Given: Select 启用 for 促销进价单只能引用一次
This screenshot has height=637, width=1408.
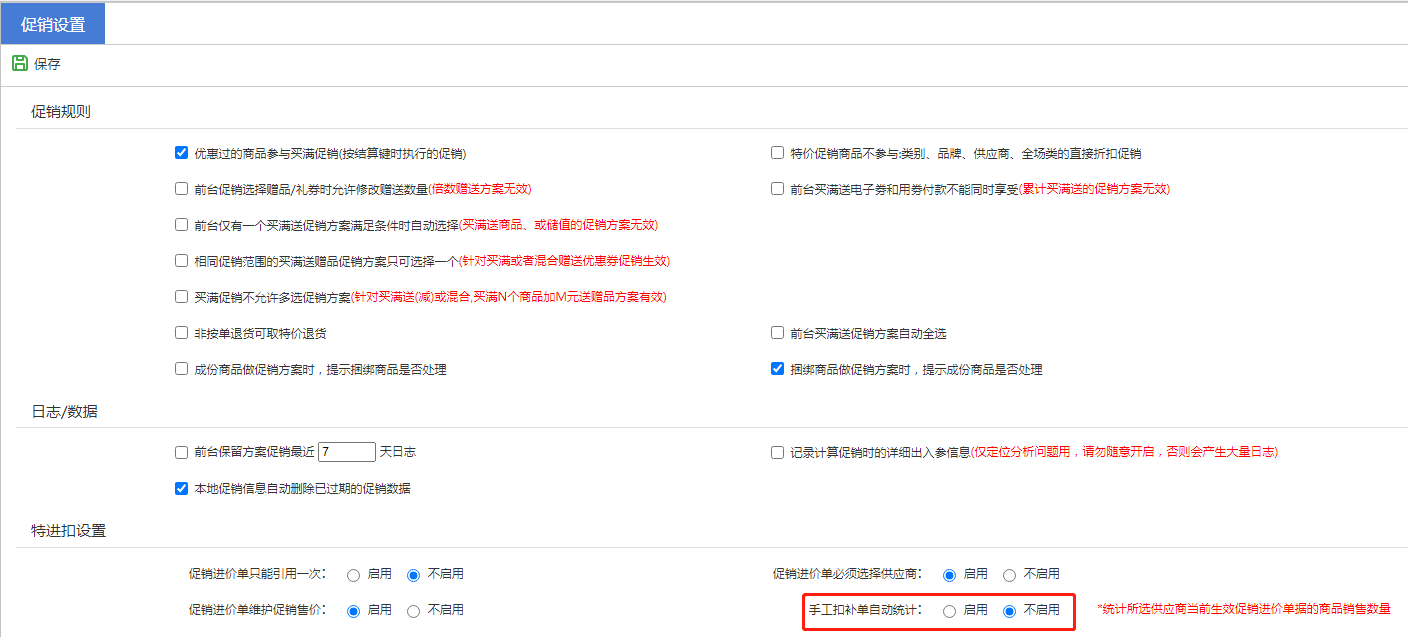Looking at the screenshot, I should point(353,575).
